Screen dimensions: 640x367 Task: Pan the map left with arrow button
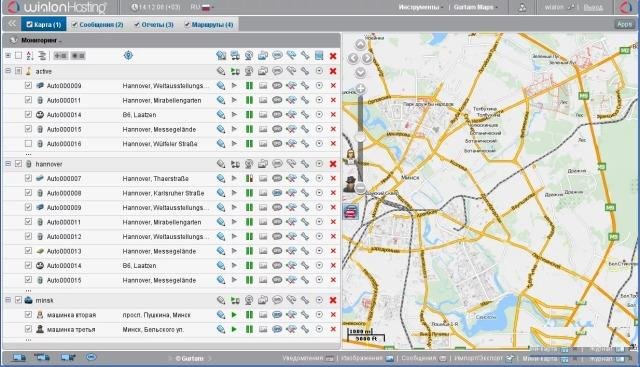click(x=353, y=58)
